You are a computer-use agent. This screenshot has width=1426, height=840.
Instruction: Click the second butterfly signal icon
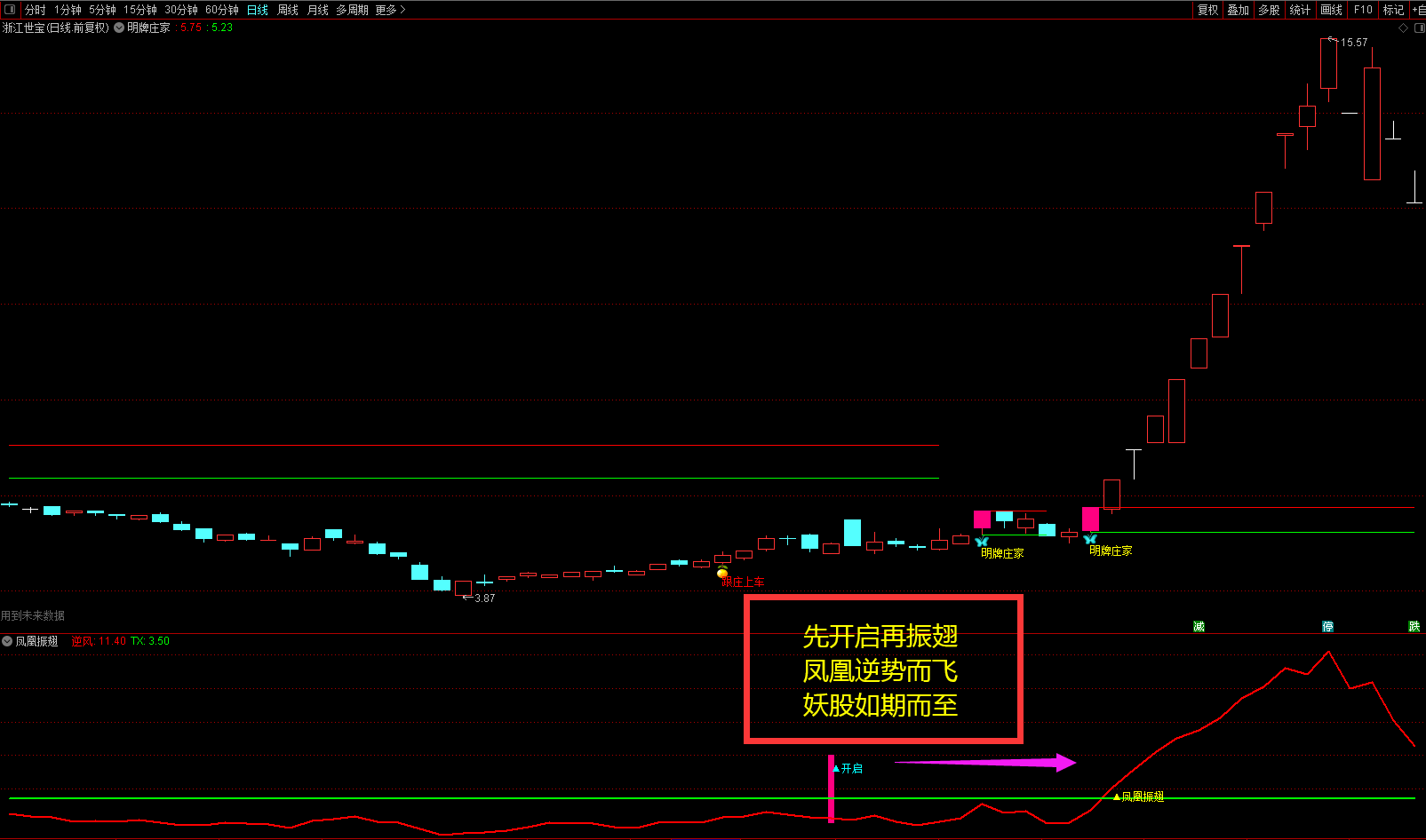pyautogui.click(x=1090, y=538)
